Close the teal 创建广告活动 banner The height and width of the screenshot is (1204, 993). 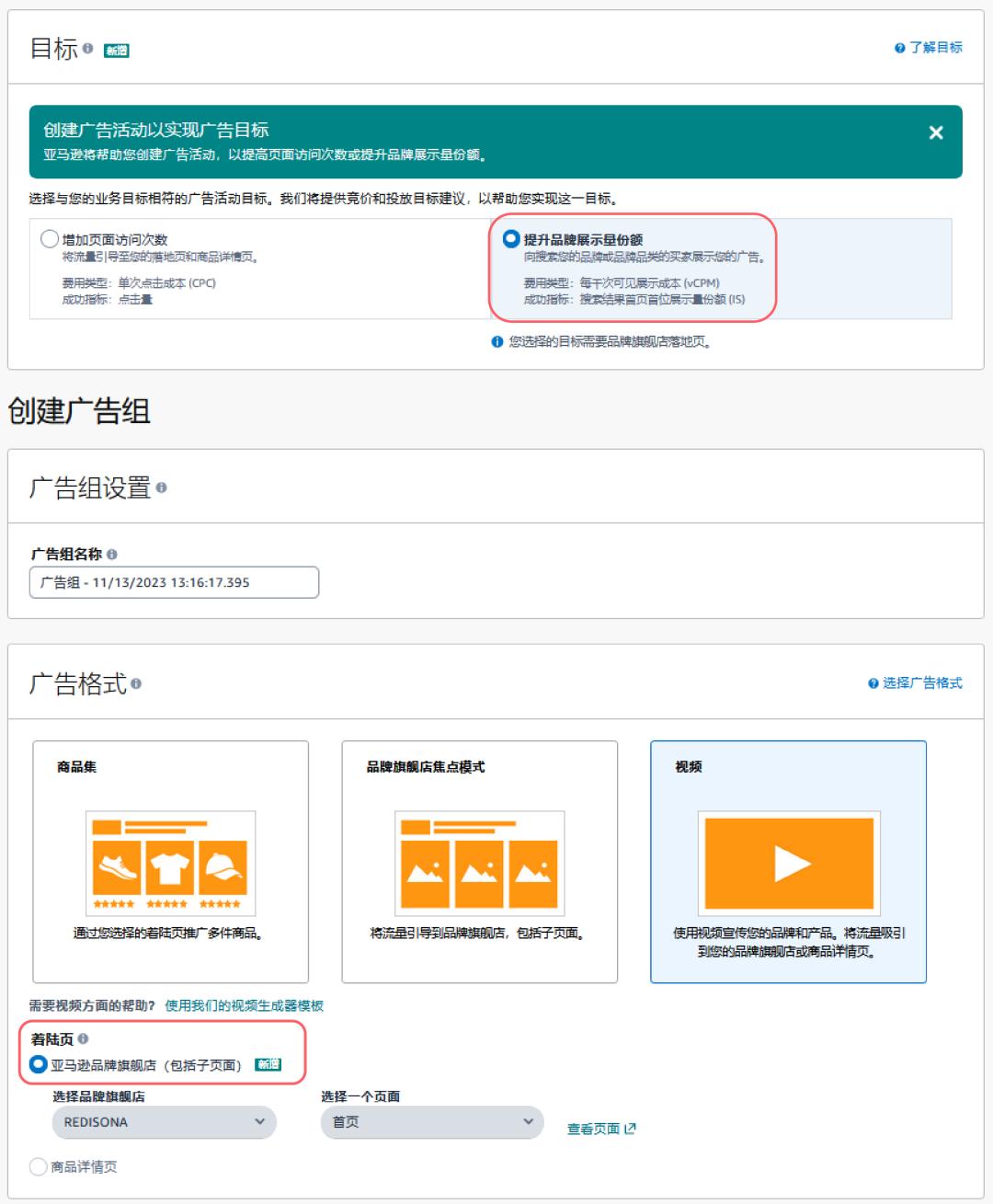pos(936,132)
